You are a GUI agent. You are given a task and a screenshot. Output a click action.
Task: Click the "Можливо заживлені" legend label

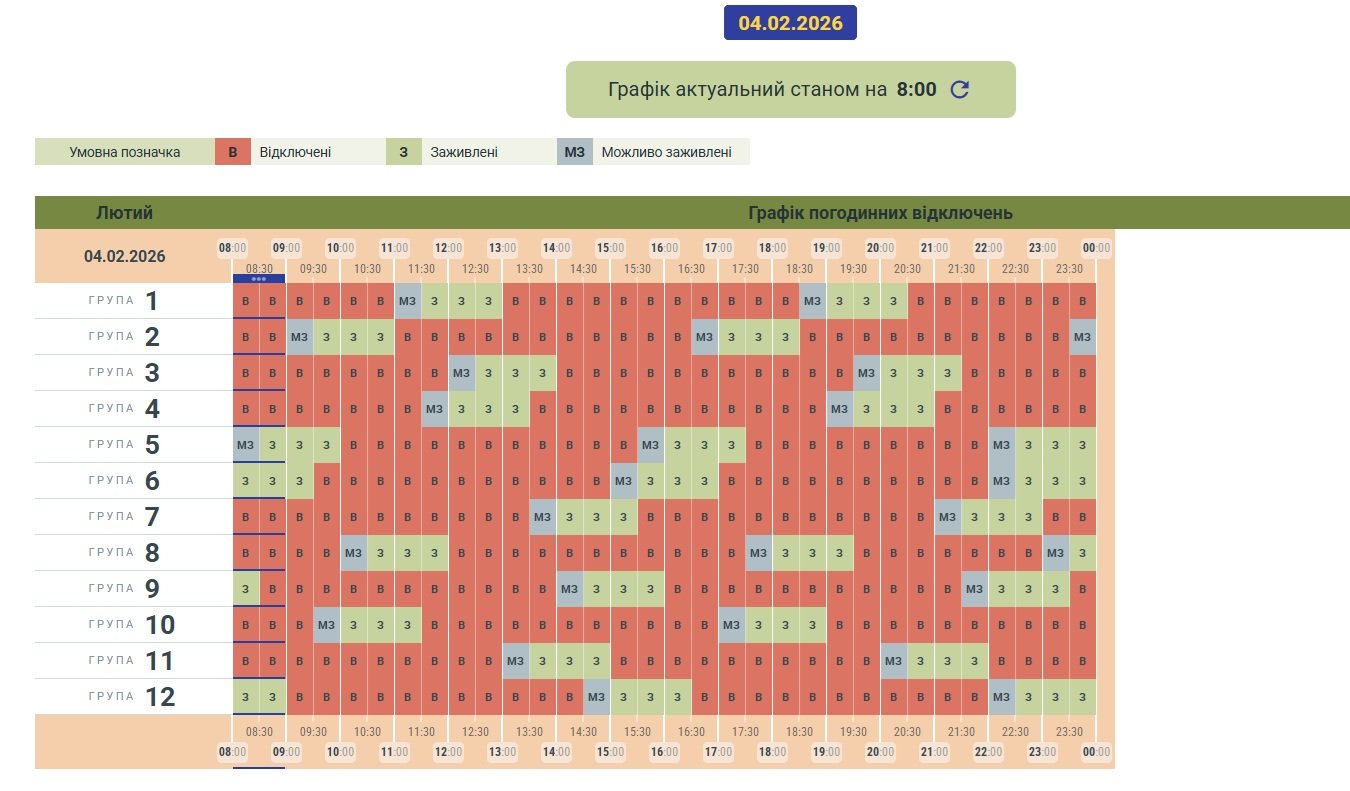coord(666,152)
